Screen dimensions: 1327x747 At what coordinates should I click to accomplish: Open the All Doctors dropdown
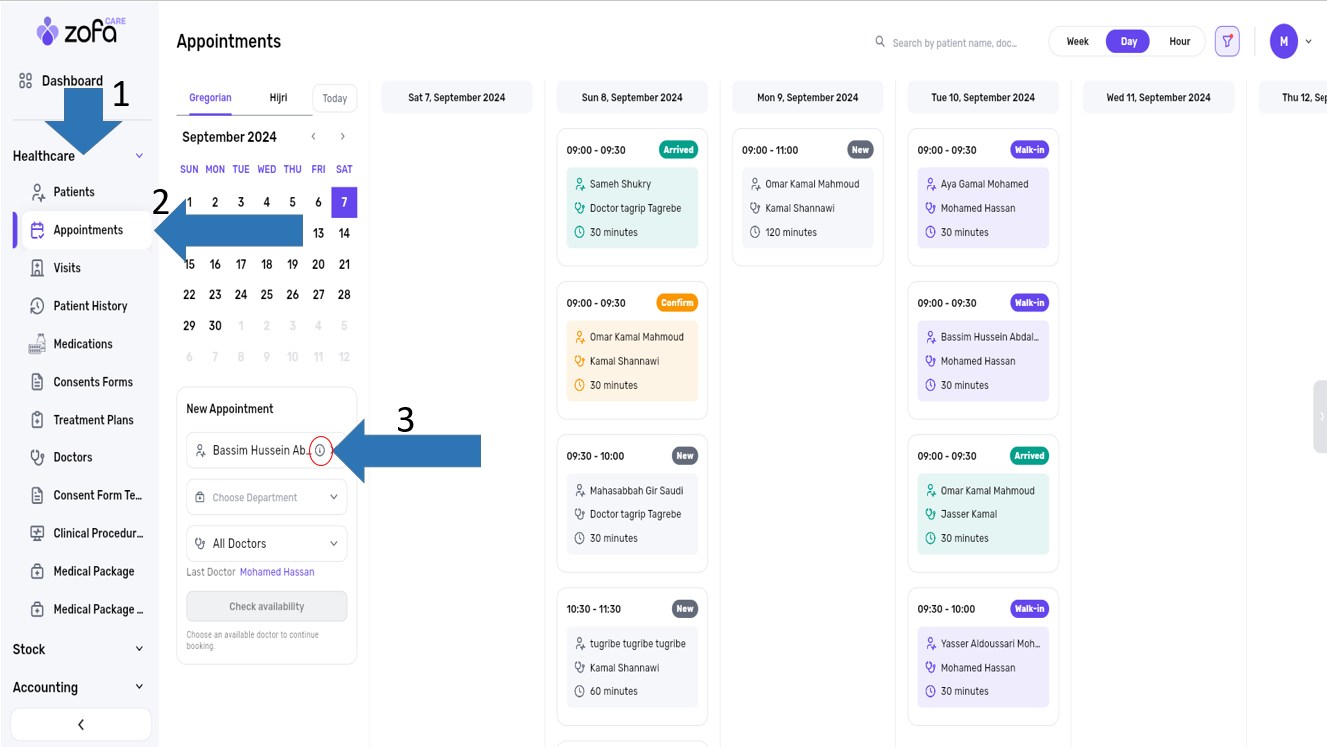point(267,543)
